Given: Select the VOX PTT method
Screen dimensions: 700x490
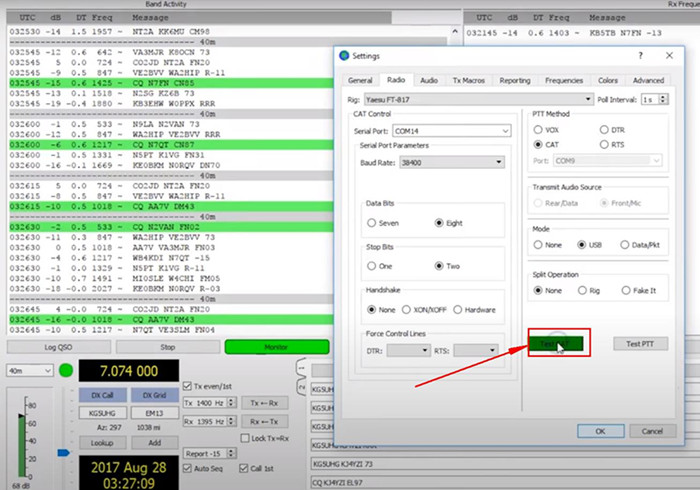Looking at the screenshot, I should point(539,130).
